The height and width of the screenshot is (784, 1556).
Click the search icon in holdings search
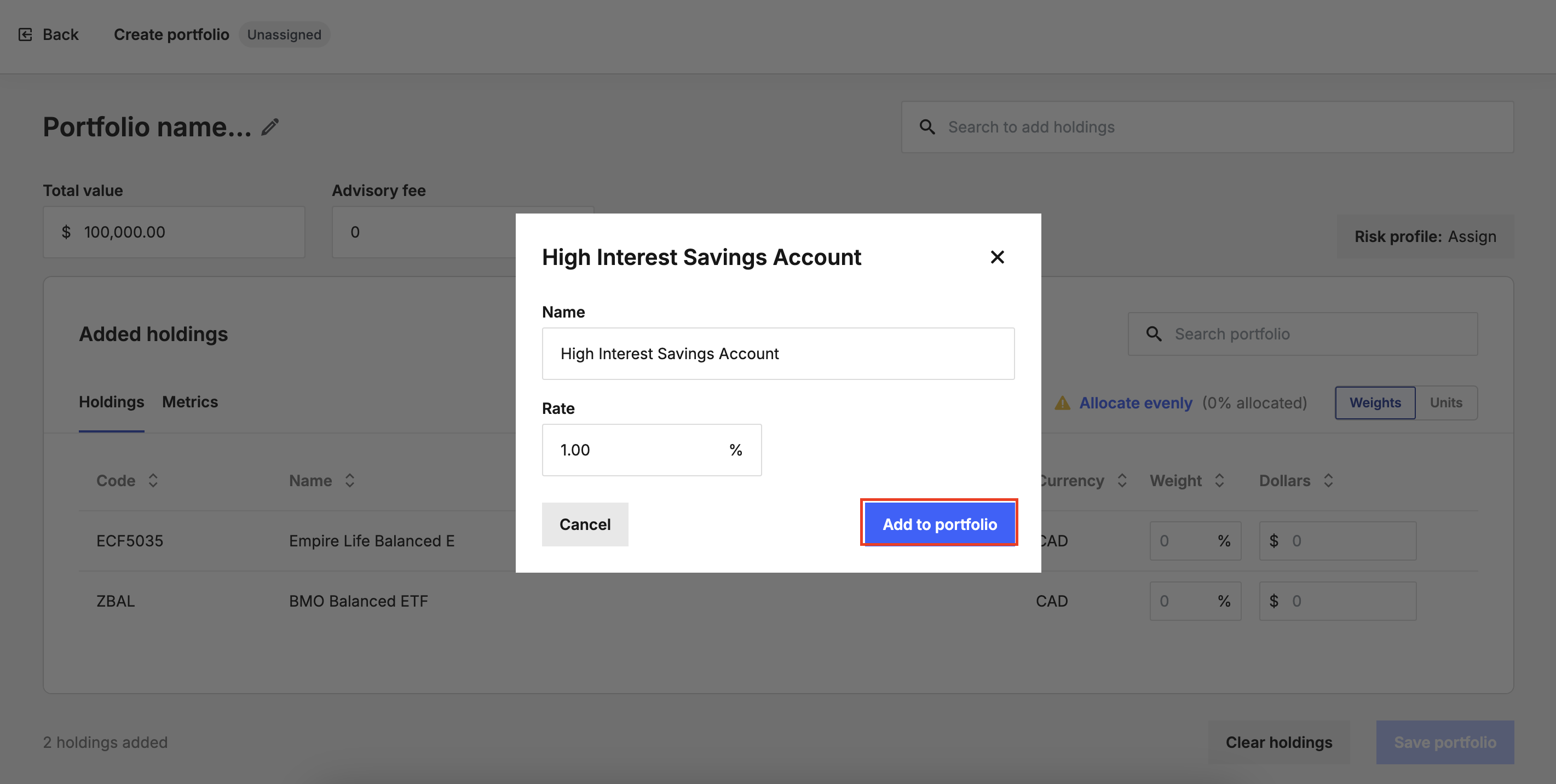coord(927,127)
